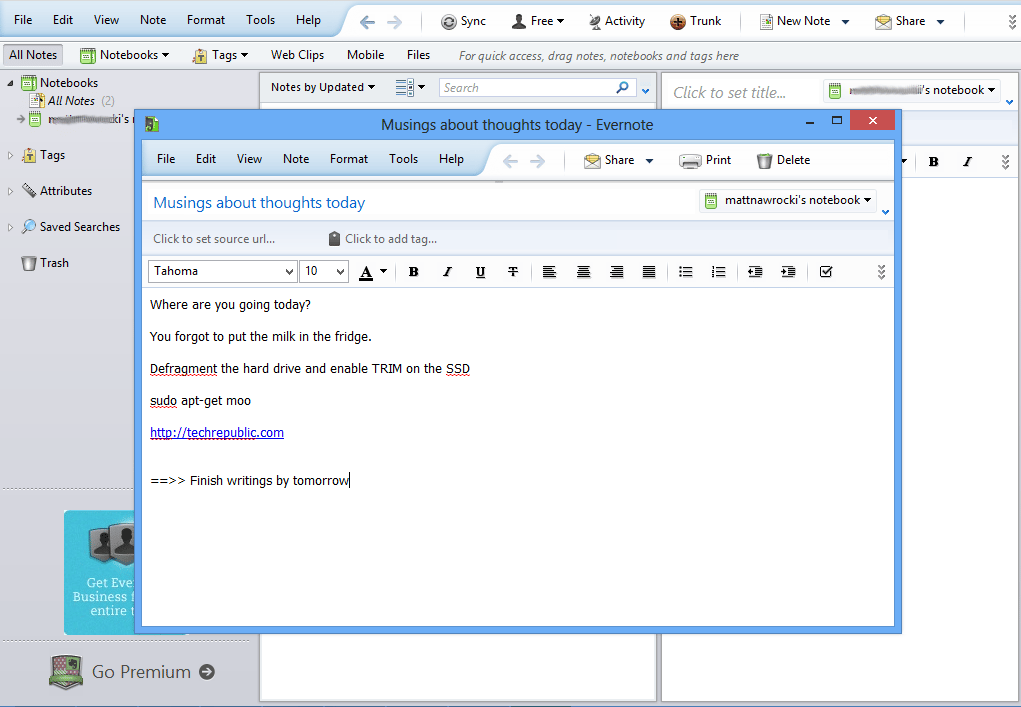This screenshot has width=1021, height=707.
Task: Increase the indent in note window
Action: click(788, 272)
